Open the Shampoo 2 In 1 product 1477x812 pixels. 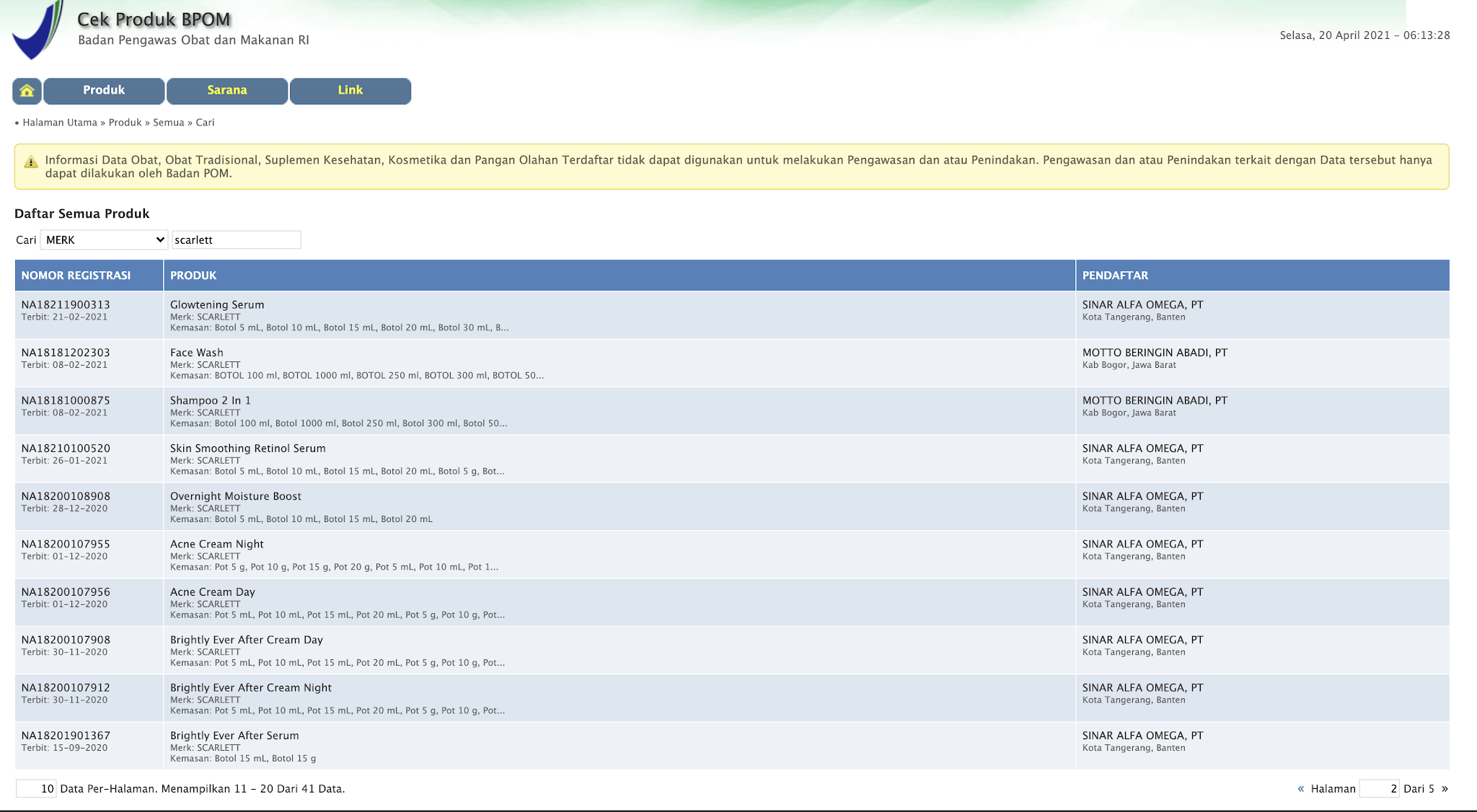211,400
